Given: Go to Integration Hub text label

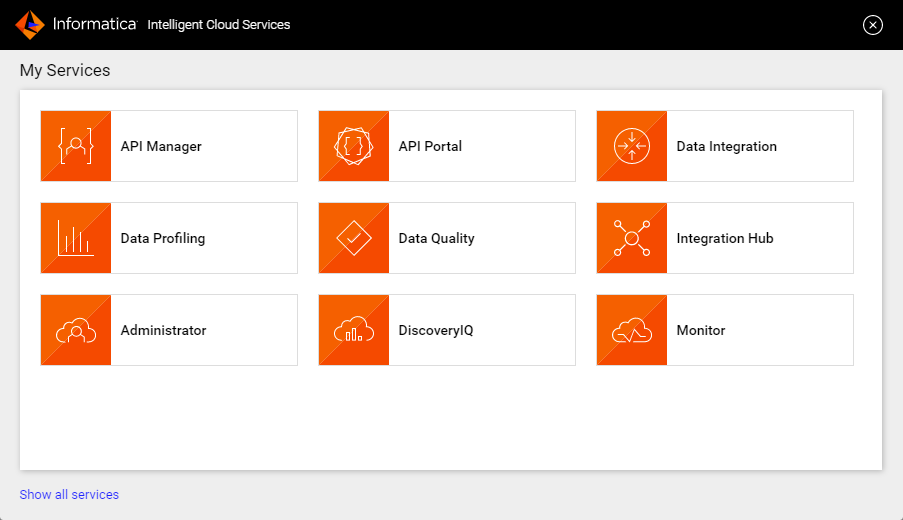Looking at the screenshot, I should point(725,238).
